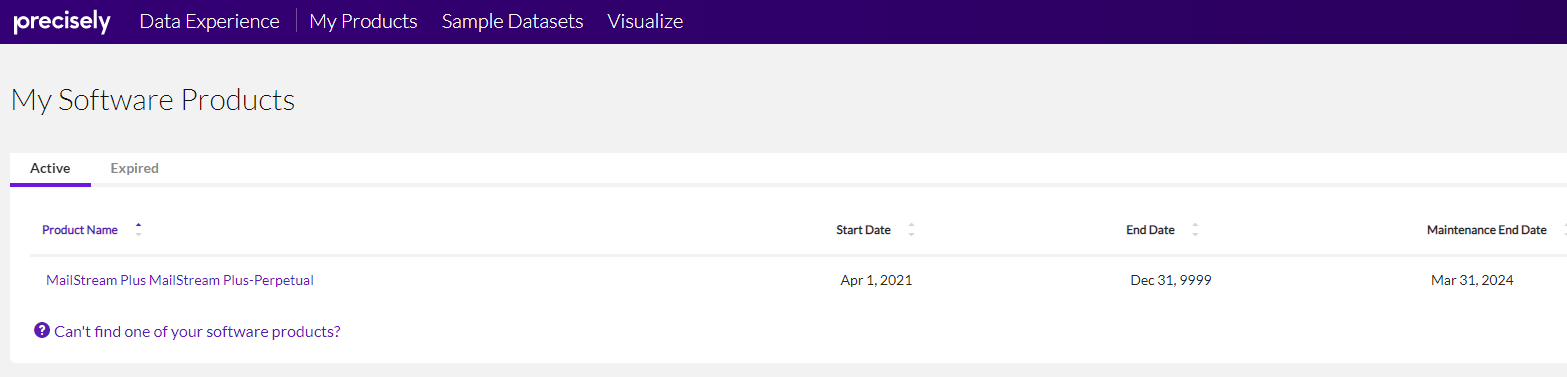The image size is (1567, 377).
Task: Select the Active tab
Action: pyautogui.click(x=50, y=169)
